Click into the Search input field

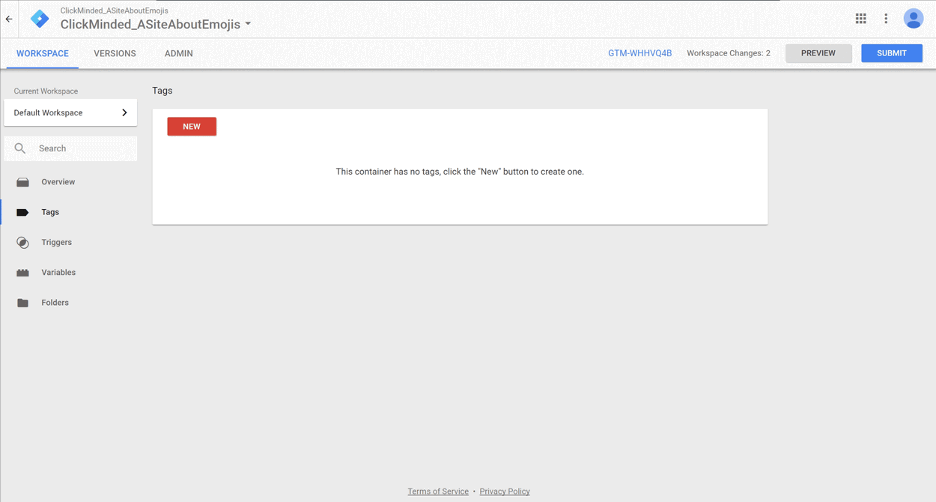click(x=70, y=148)
